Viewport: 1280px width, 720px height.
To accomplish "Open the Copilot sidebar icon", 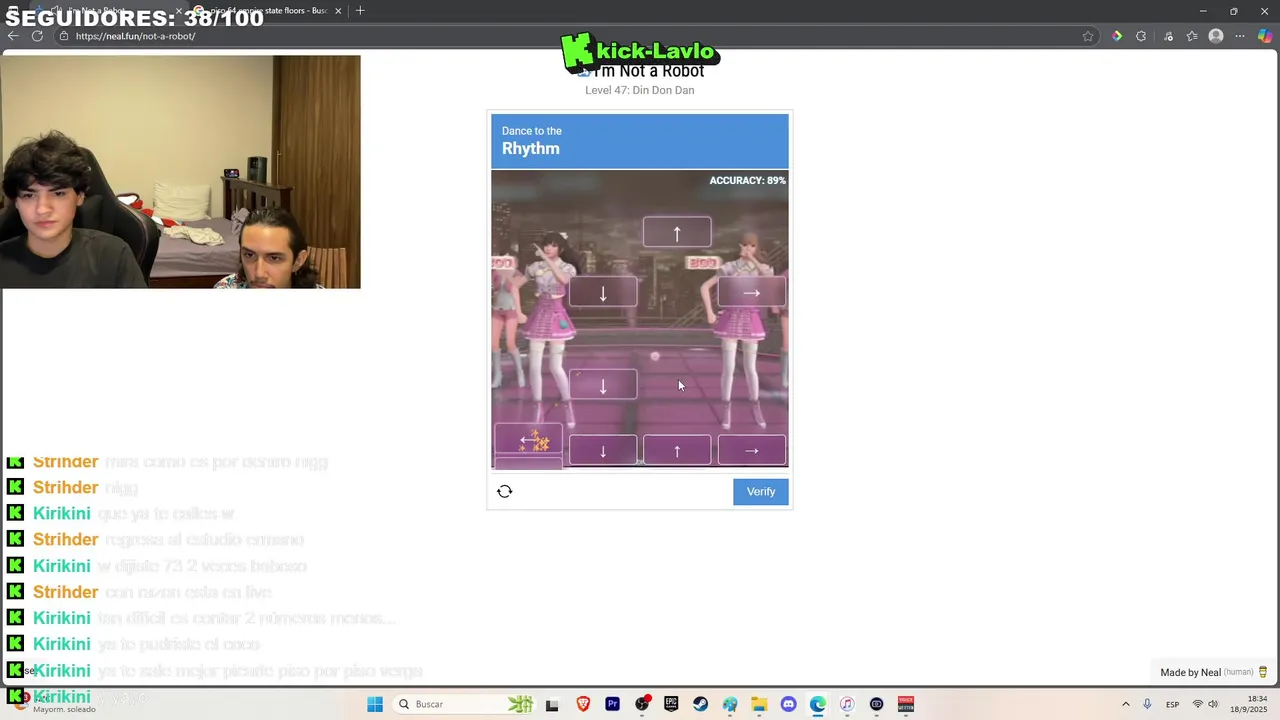I will 1265,36.
